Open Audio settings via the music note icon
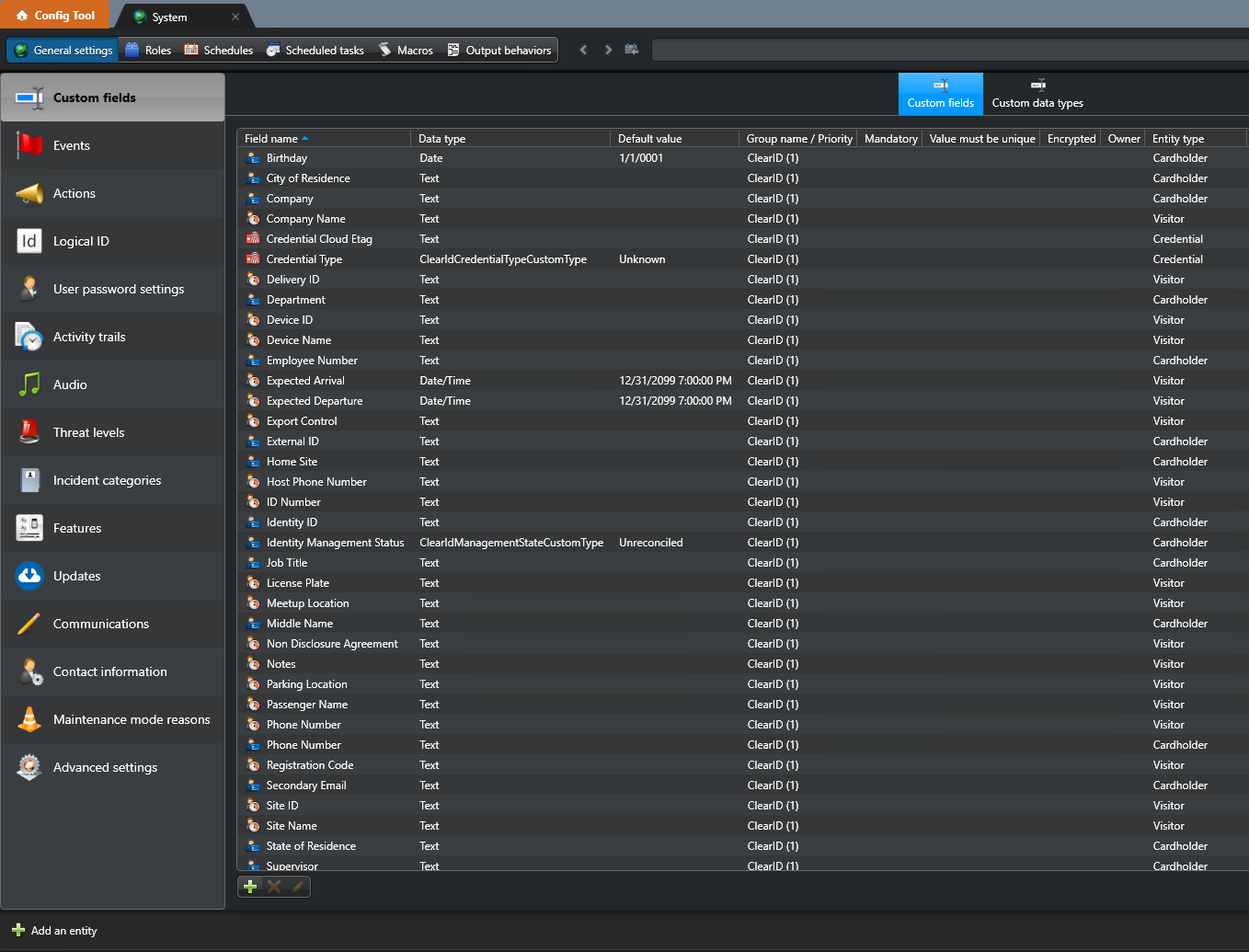Image resolution: width=1249 pixels, height=952 pixels. [70, 384]
